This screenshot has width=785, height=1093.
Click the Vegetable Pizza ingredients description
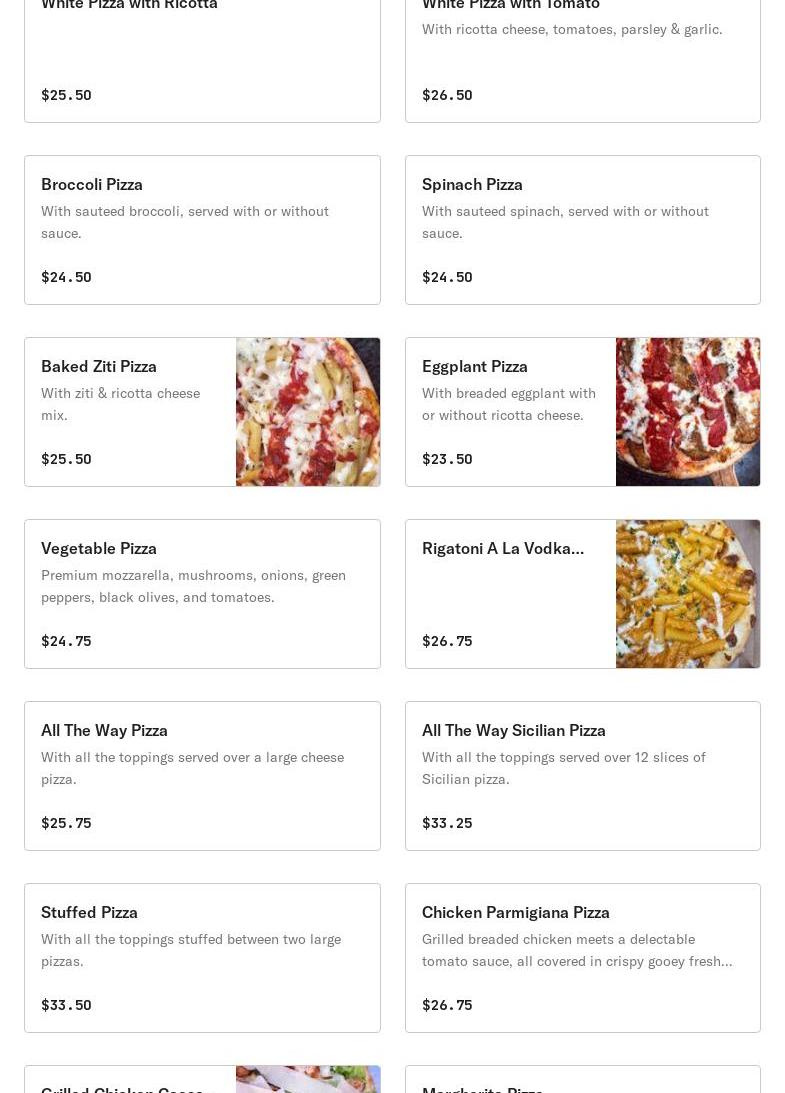(193, 586)
